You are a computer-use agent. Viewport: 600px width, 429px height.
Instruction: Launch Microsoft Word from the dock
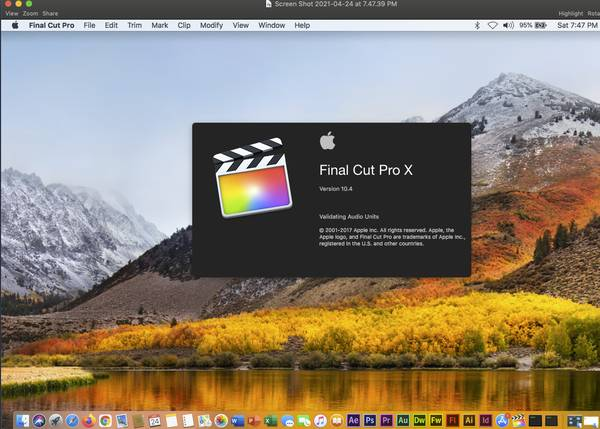pos(237,421)
